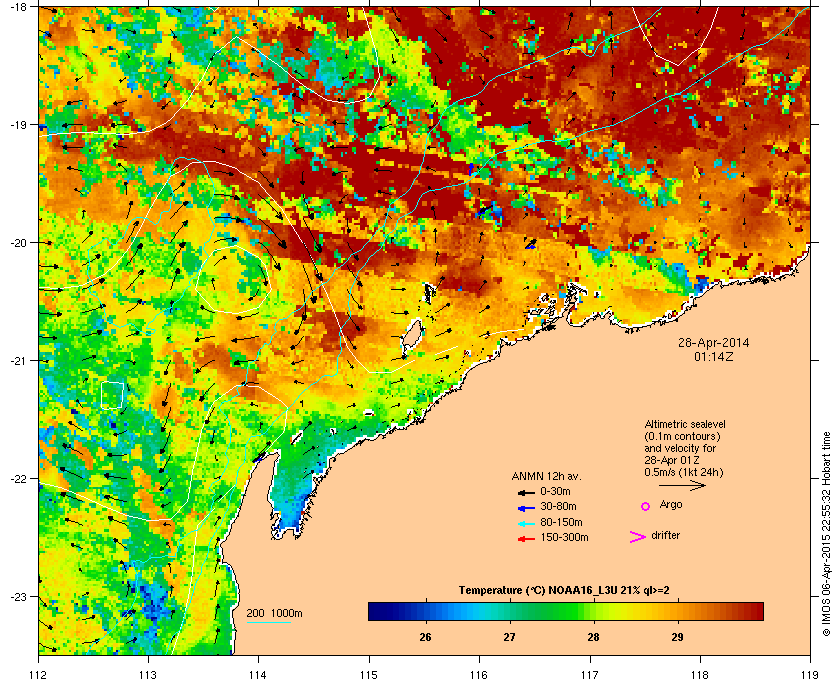Viewport: 840px width, 680px height.
Task: Click the '29' color bar tick label
Action: pyautogui.click(x=677, y=637)
